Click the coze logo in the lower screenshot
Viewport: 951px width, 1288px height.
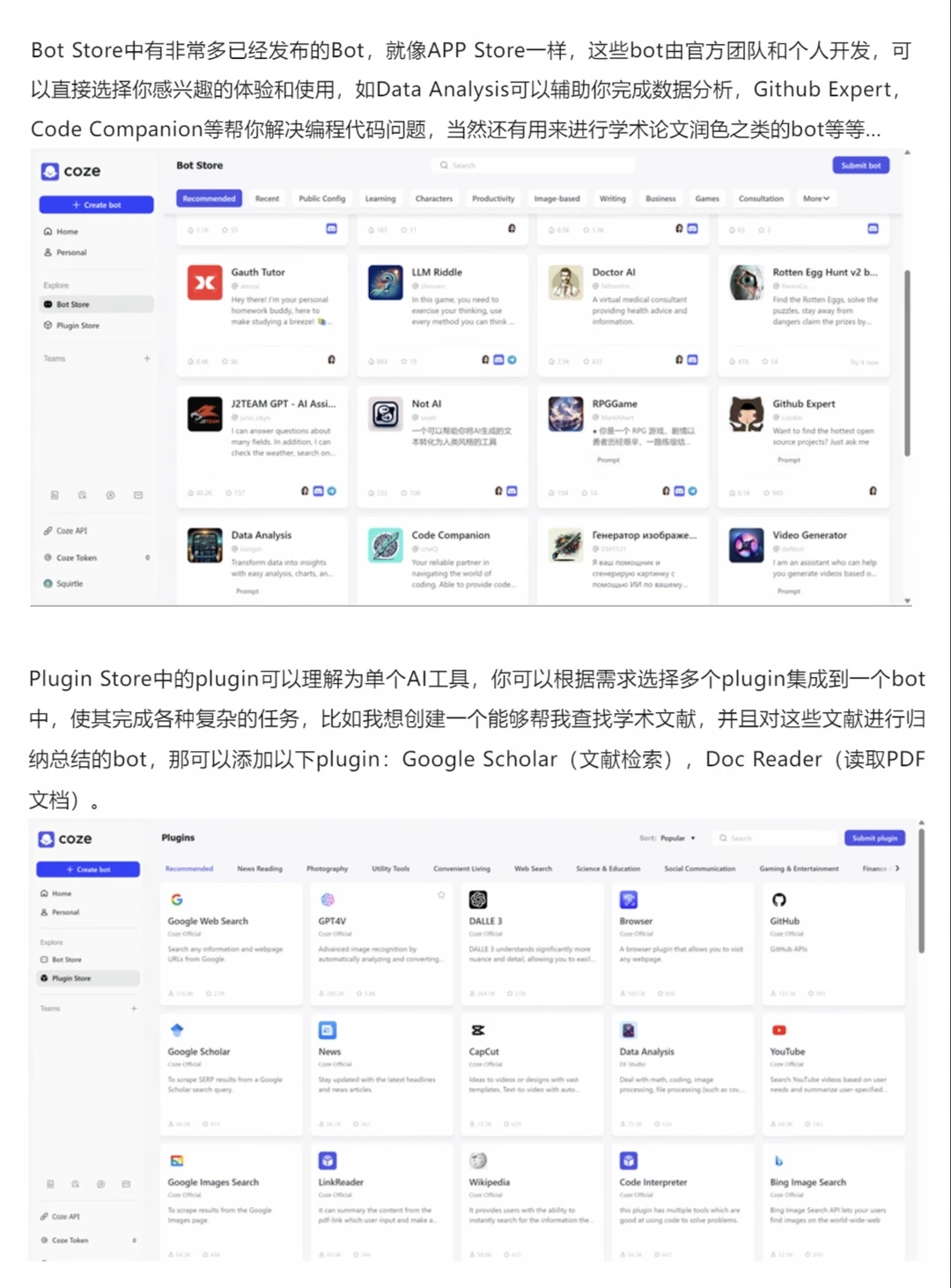coord(65,840)
